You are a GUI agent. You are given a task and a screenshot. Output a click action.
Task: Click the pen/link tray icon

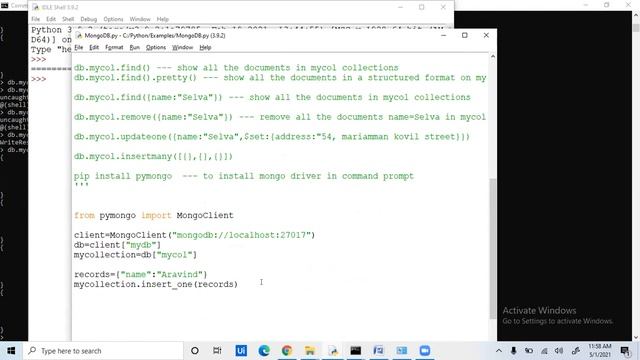(x=576, y=351)
